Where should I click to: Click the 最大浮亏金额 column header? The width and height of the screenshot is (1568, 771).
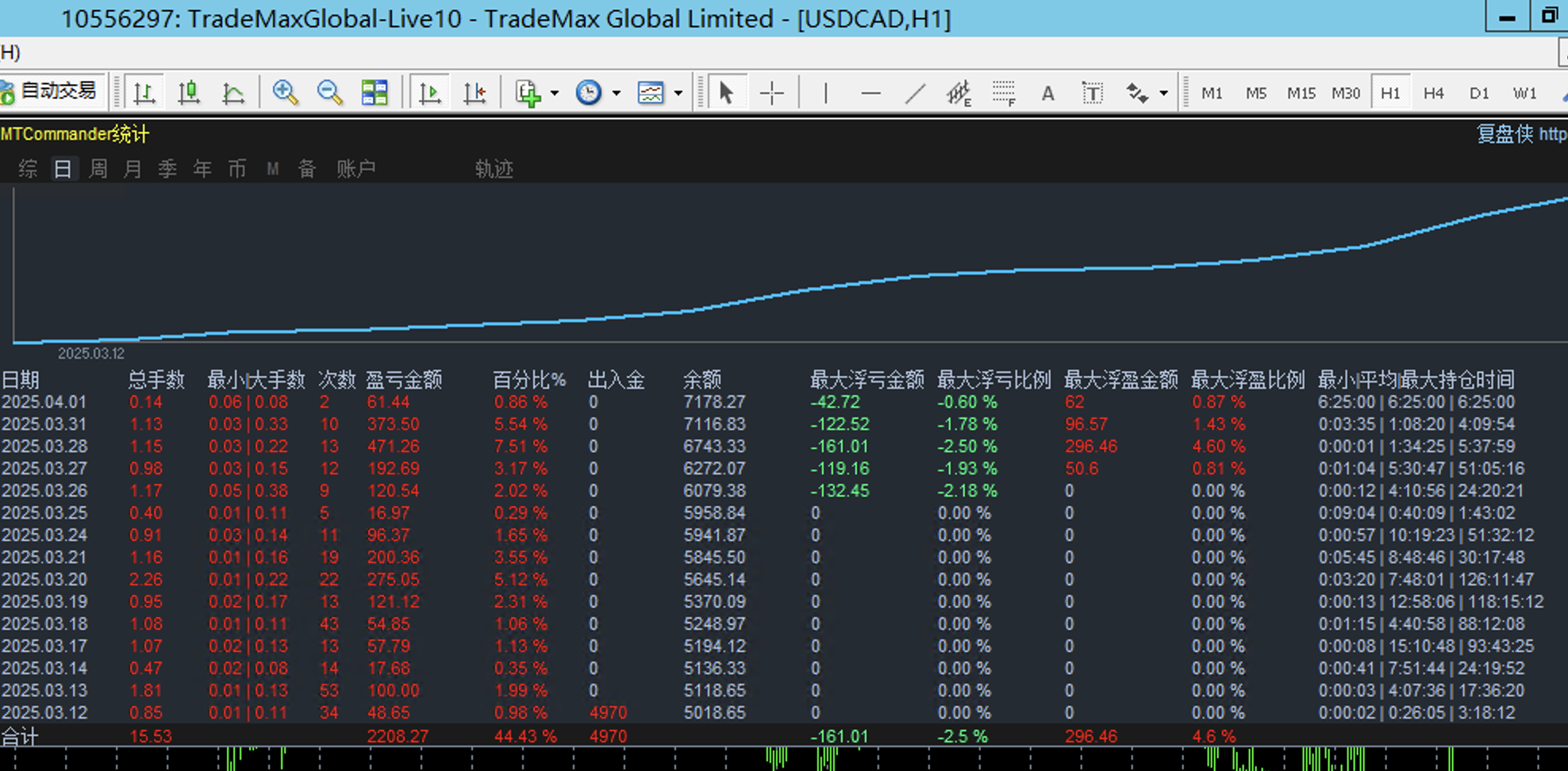point(867,380)
